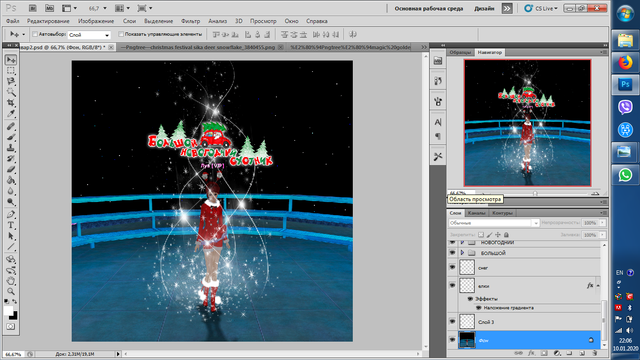This screenshot has height=360, width=640.
Task: Hide the снег layer
Action: click(452, 267)
